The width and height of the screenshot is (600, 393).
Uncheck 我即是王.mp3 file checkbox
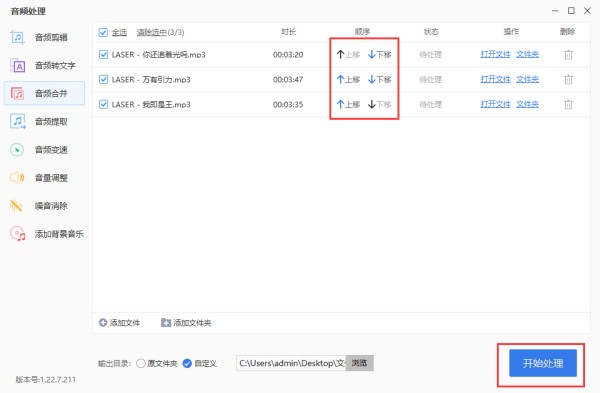[x=103, y=104]
